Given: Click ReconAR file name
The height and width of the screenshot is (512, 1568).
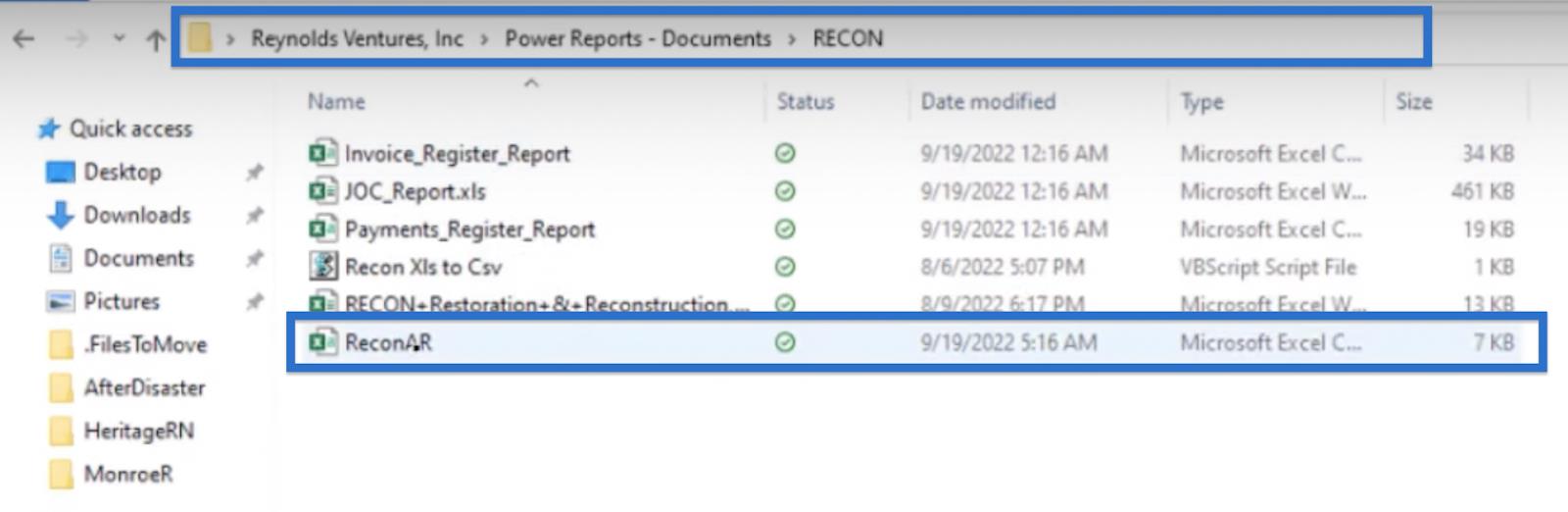Looking at the screenshot, I should (x=388, y=342).
